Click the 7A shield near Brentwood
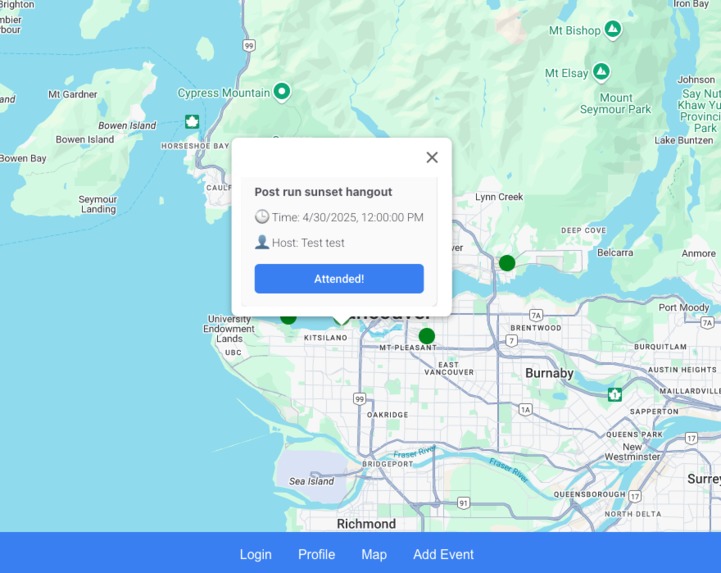 [536, 315]
